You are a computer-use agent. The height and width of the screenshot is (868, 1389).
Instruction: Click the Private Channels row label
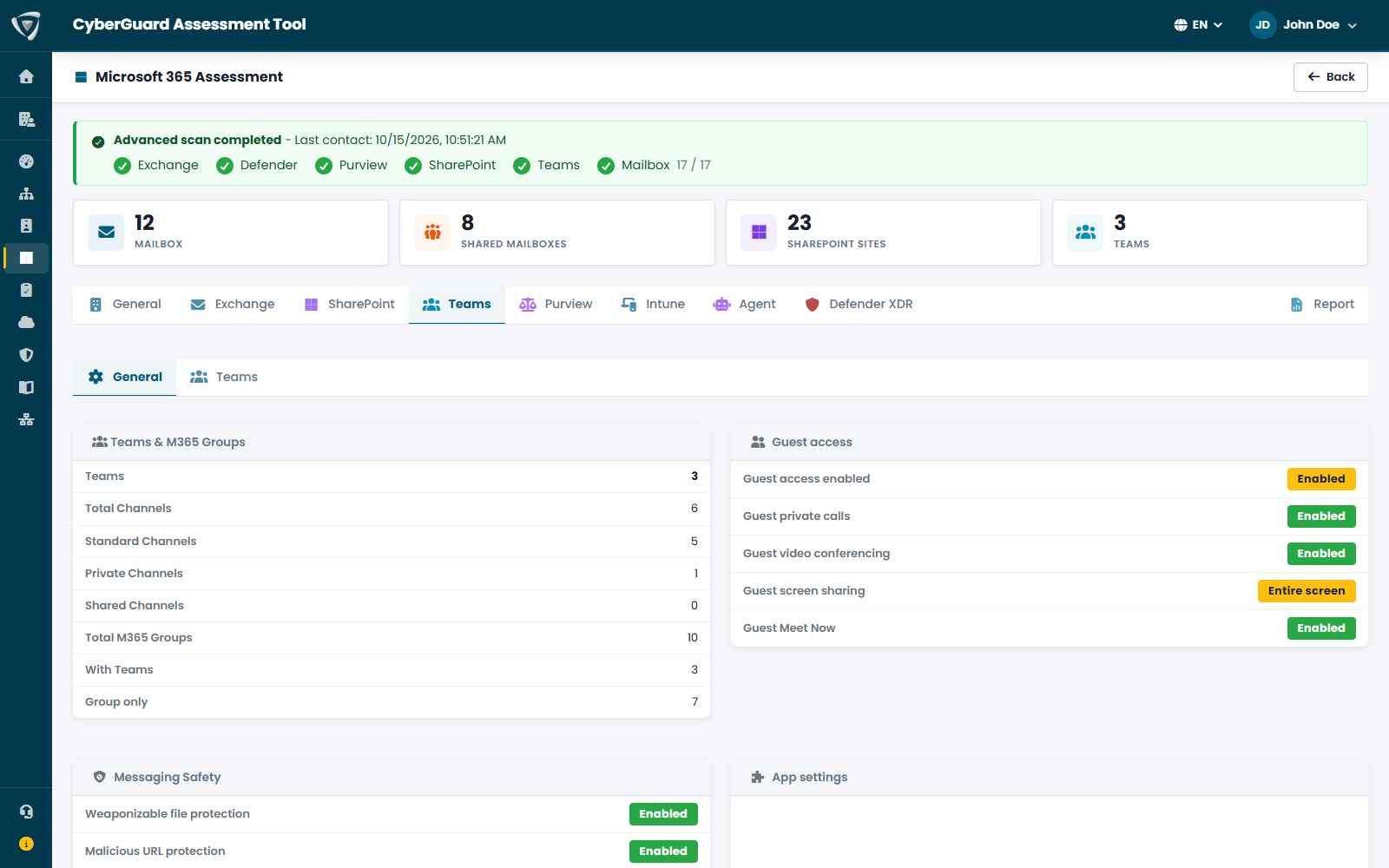[134, 574]
